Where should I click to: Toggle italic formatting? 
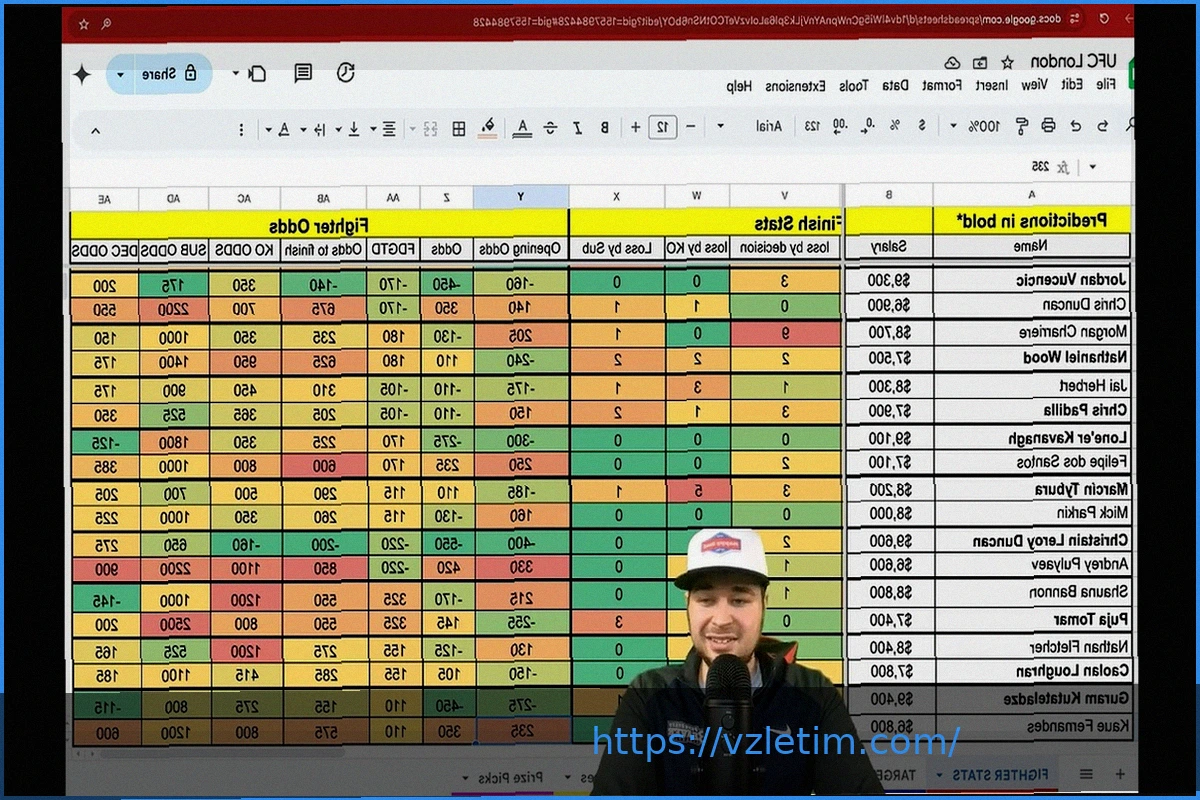[x=577, y=127]
